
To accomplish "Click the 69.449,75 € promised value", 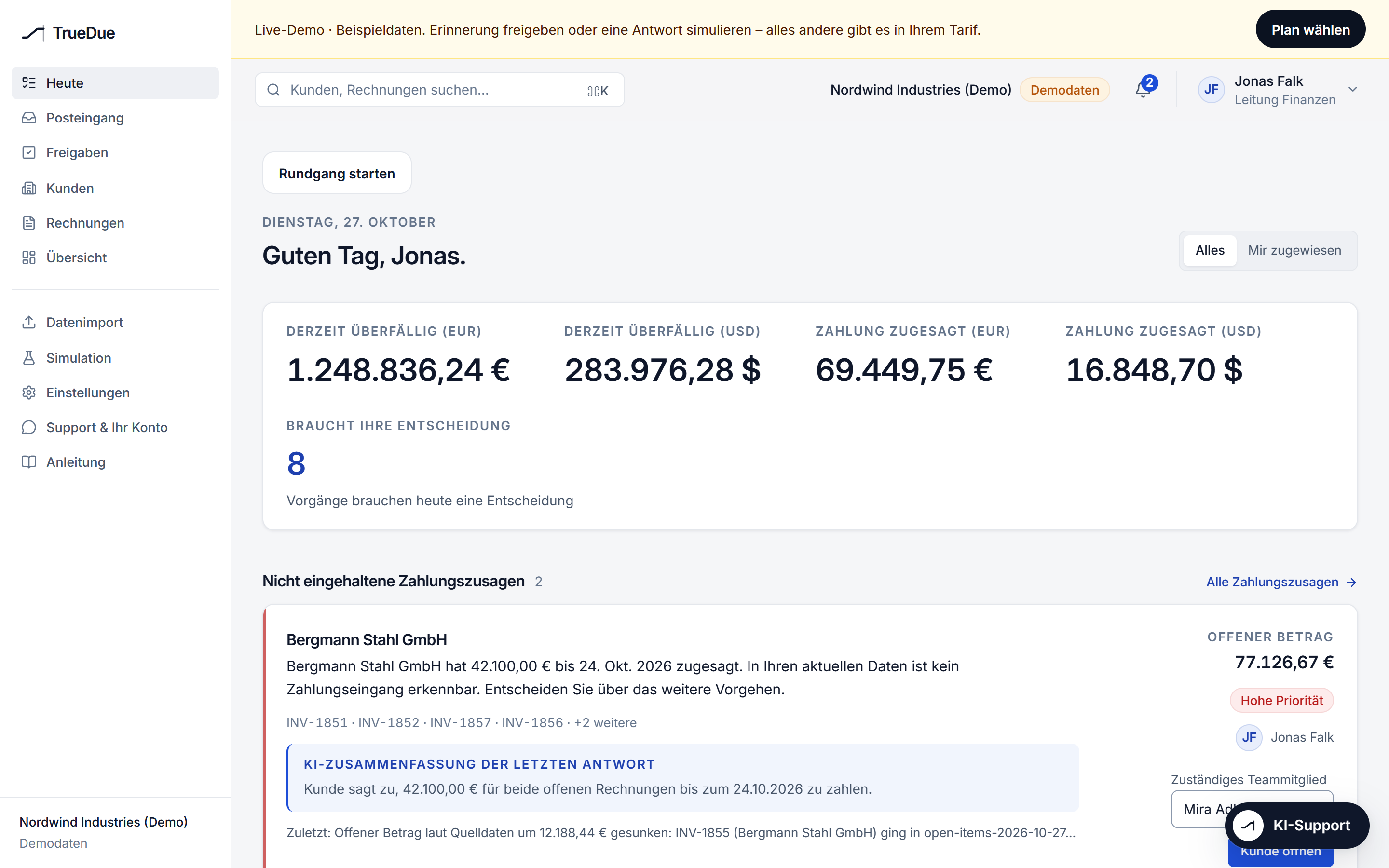I will point(904,370).
